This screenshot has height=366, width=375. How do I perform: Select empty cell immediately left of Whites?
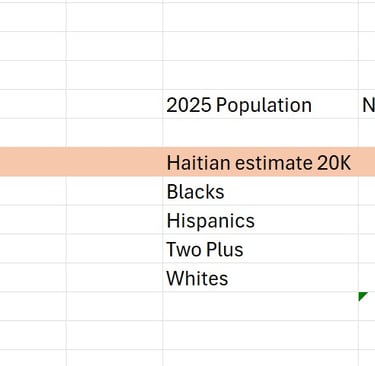[114, 277]
